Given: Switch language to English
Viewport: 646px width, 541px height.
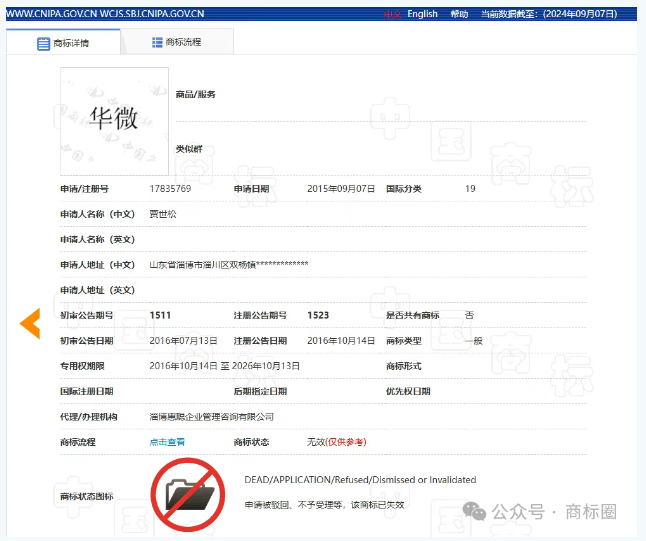Looking at the screenshot, I should coord(422,14).
